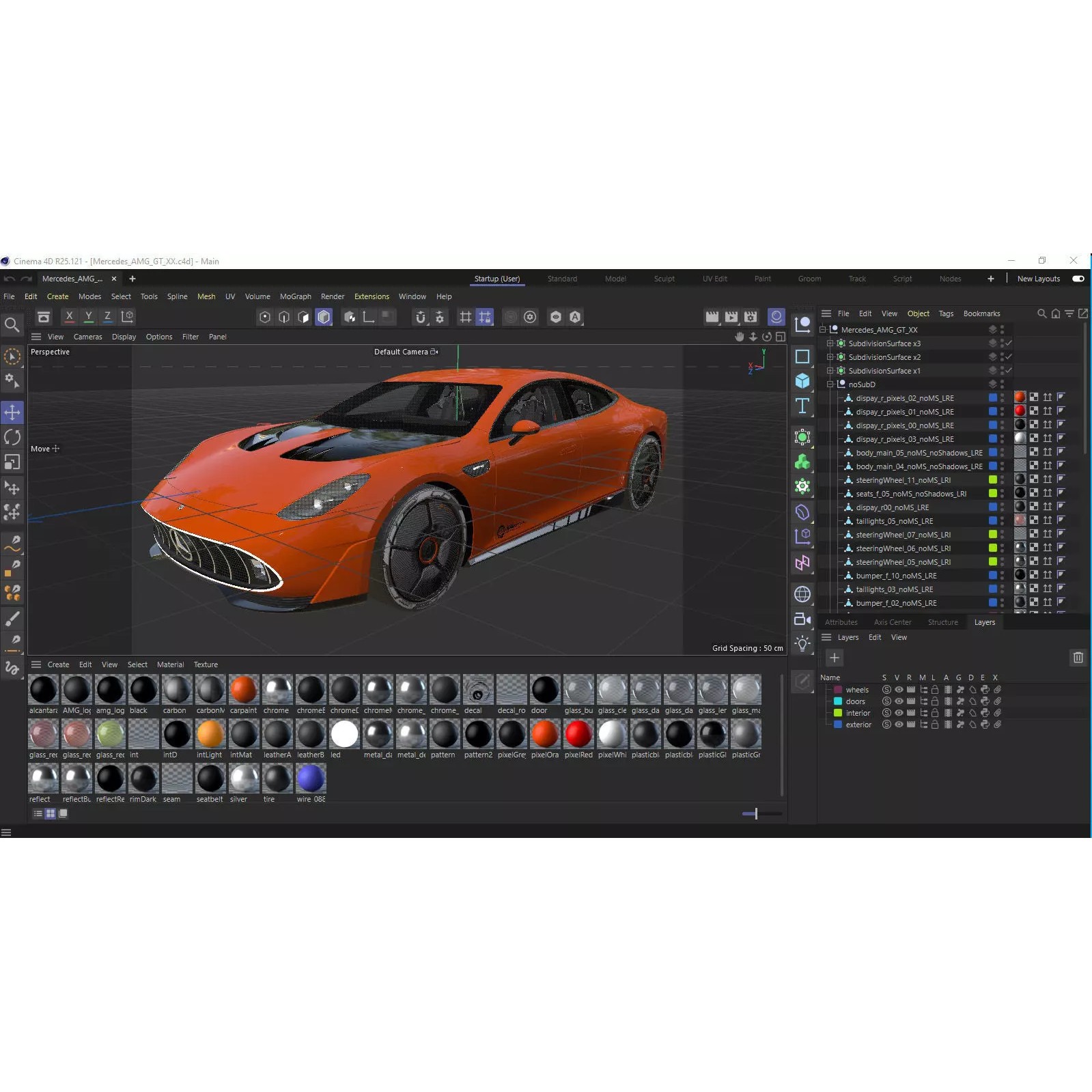
Task: Click the Render View clapperboard icon
Action: pos(712,317)
